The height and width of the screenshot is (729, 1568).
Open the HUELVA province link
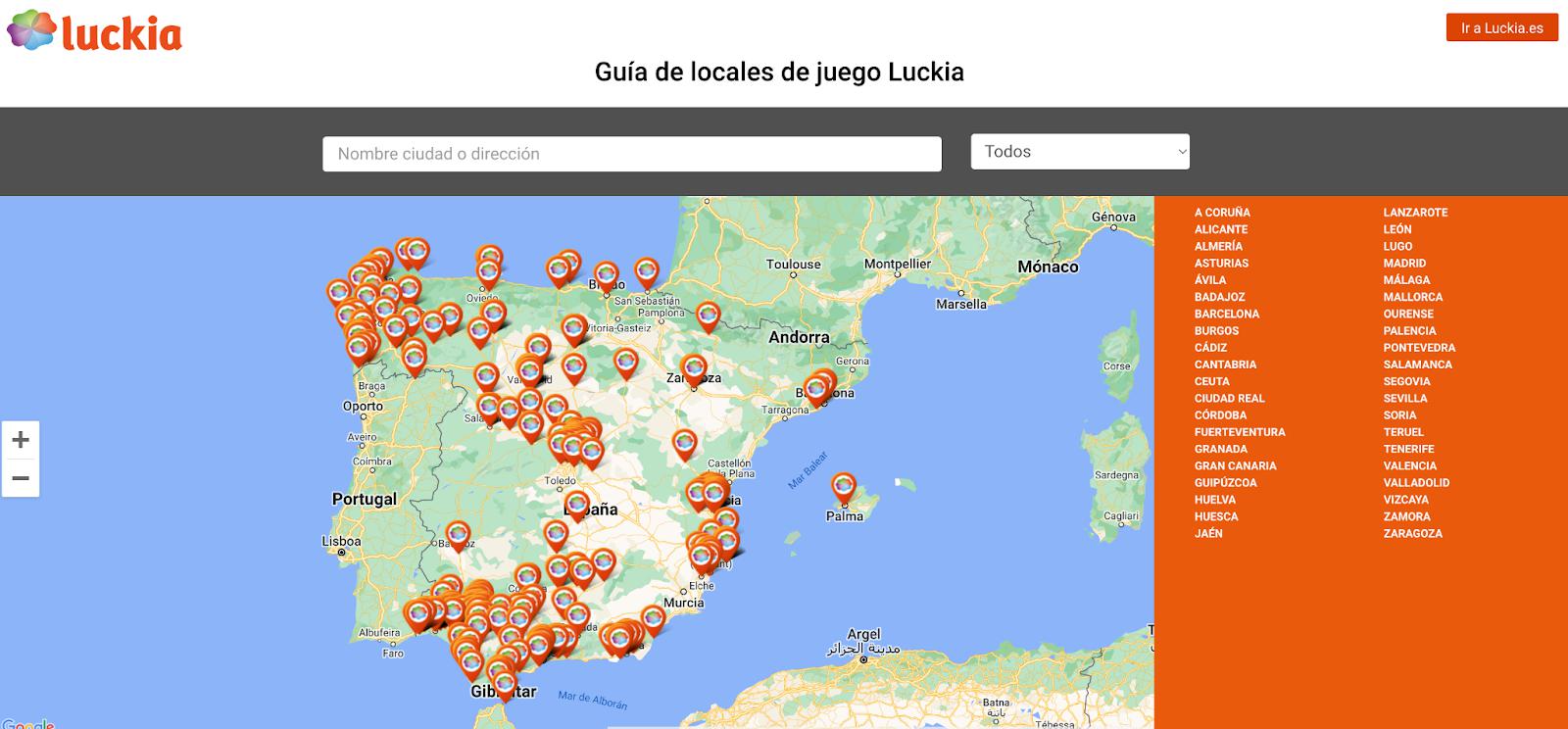tap(1215, 500)
